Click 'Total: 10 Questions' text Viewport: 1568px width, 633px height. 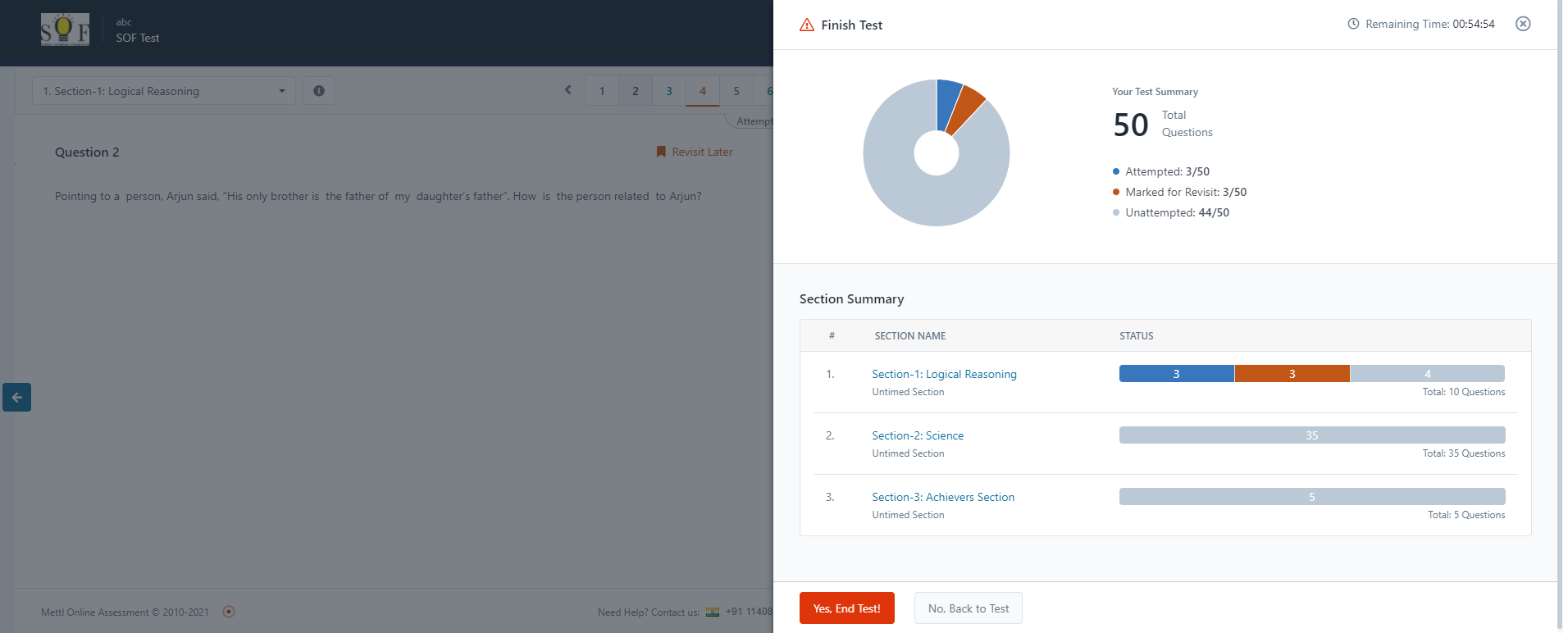click(x=1464, y=392)
